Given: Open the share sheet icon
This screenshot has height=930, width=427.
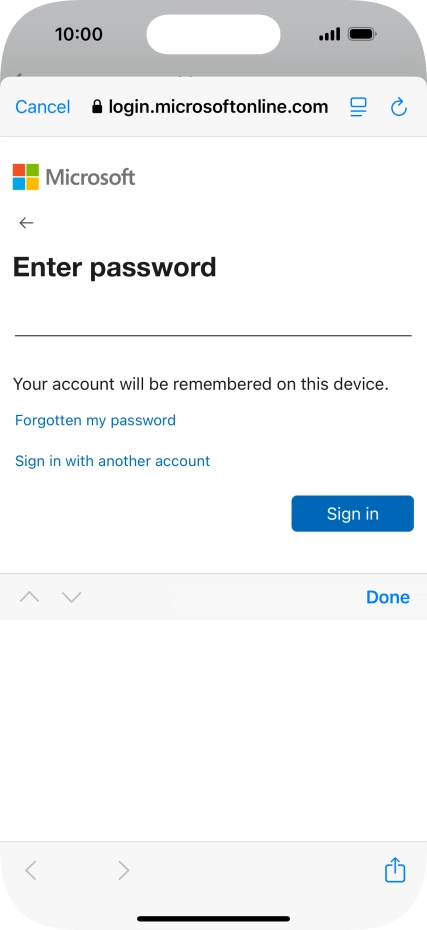Looking at the screenshot, I should pos(395,870).
